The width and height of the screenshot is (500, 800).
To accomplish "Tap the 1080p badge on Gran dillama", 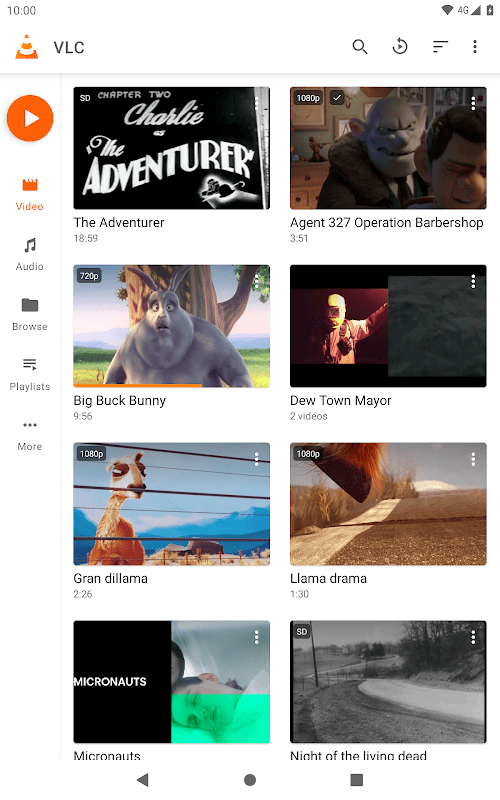I will click(91, 454).
